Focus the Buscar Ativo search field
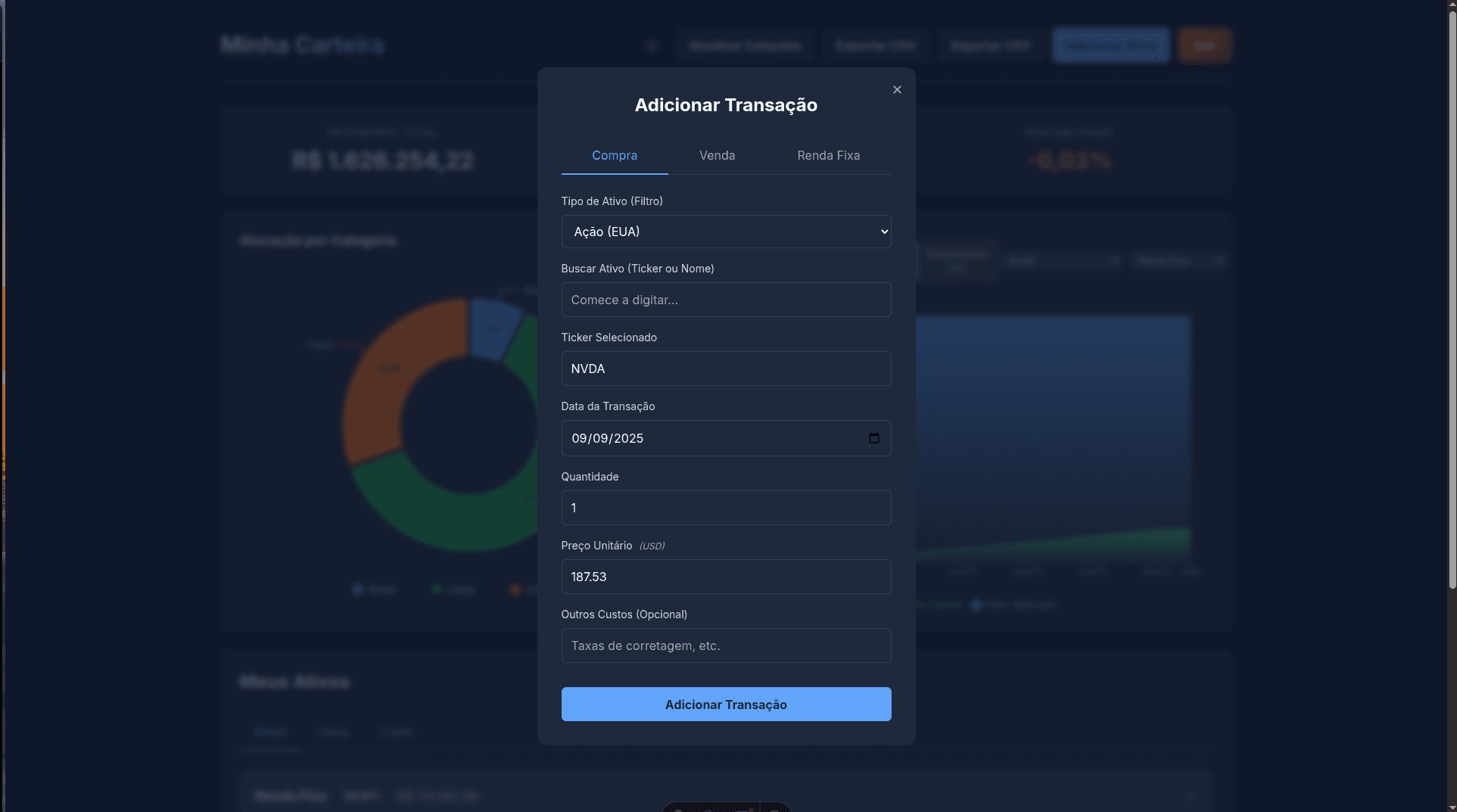The width and height of the screenshot is (1457, 812). point(726,300)
